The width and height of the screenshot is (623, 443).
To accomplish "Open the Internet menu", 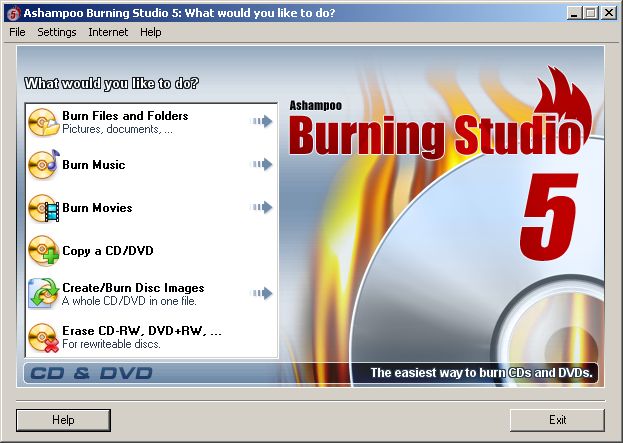I will tap(108, 32).
